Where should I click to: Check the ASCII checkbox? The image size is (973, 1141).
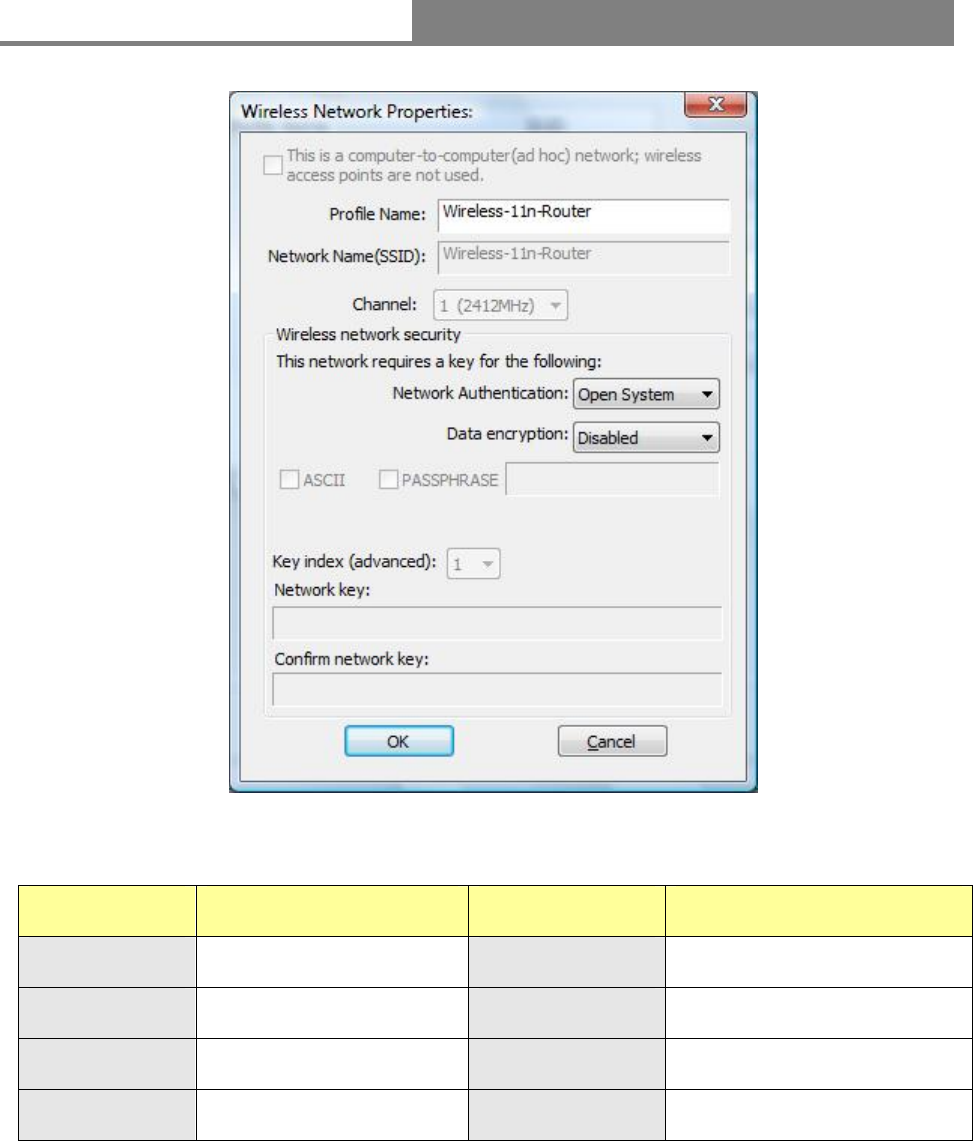289,480
